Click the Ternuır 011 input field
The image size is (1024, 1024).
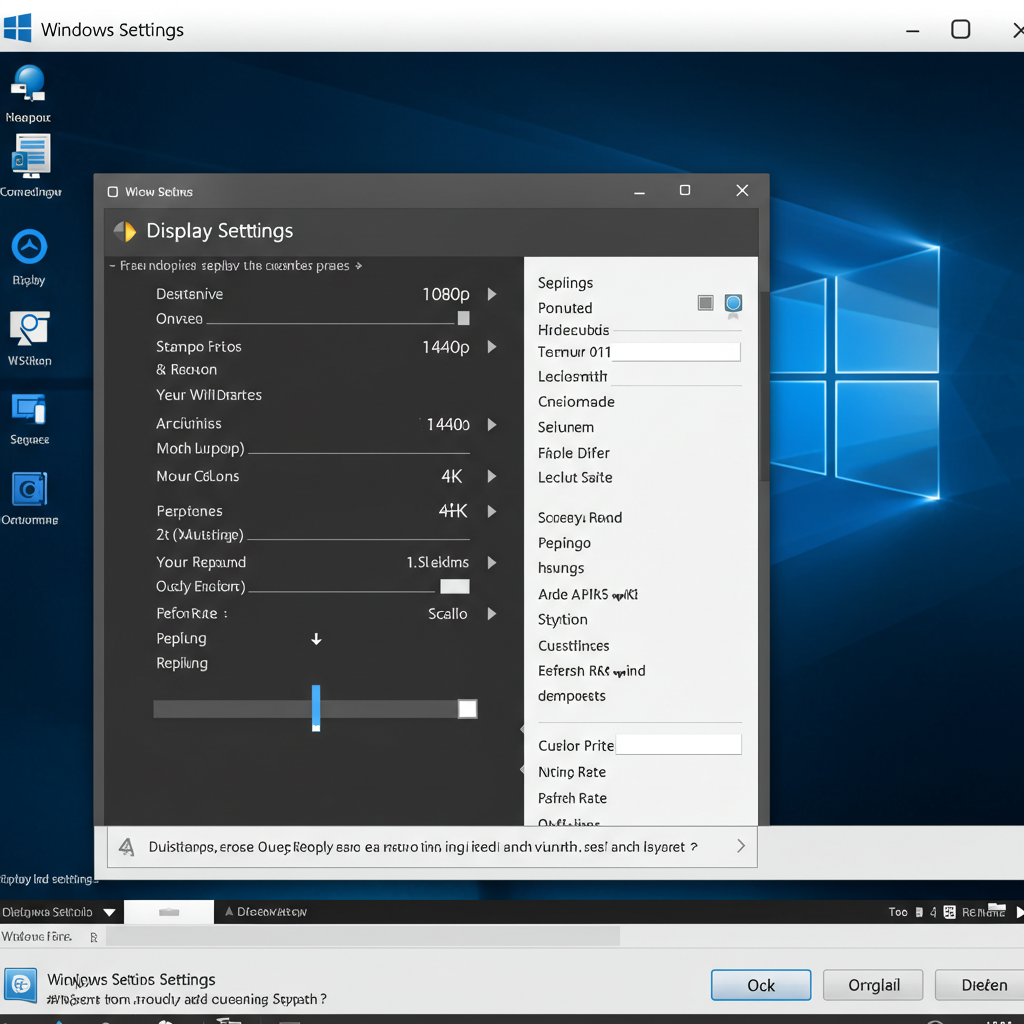676,352
